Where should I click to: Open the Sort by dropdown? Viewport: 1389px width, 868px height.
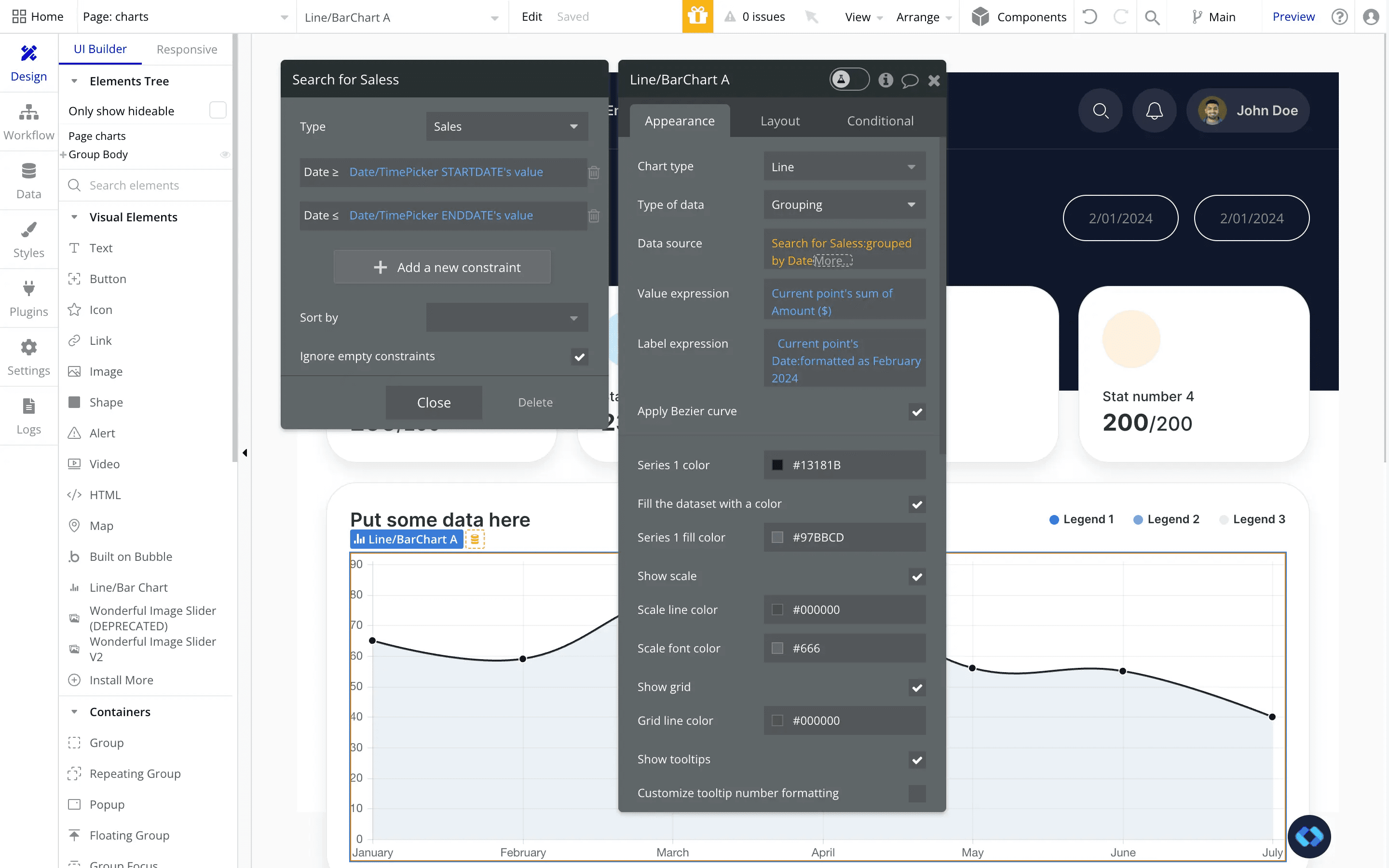click(x=506, y=317)
